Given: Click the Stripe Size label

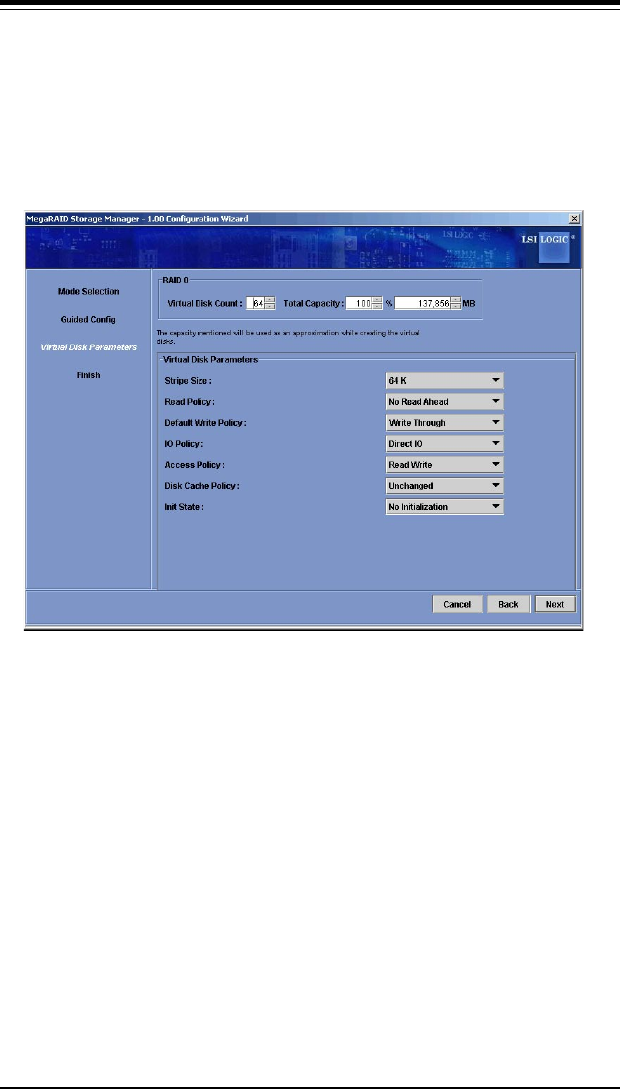Looking at the screenshot, I should click(187, 381).
